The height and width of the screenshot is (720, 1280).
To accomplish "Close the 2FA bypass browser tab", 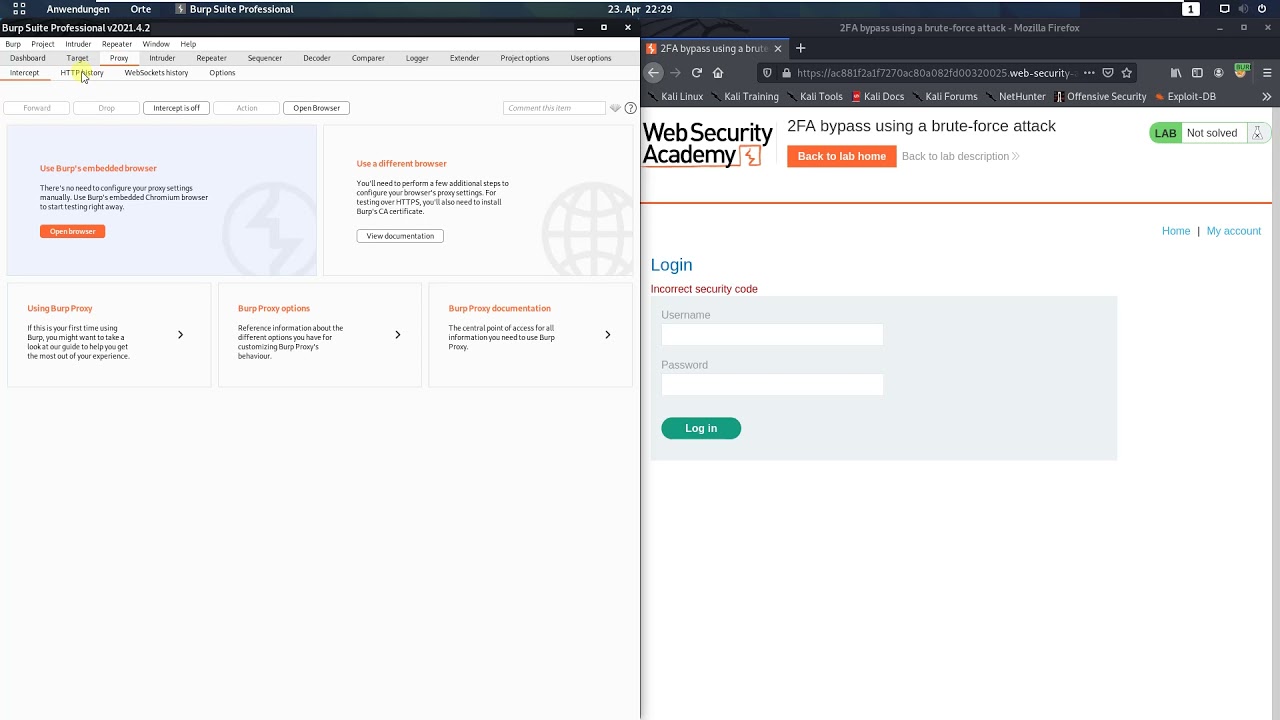I will pos(777,48).
